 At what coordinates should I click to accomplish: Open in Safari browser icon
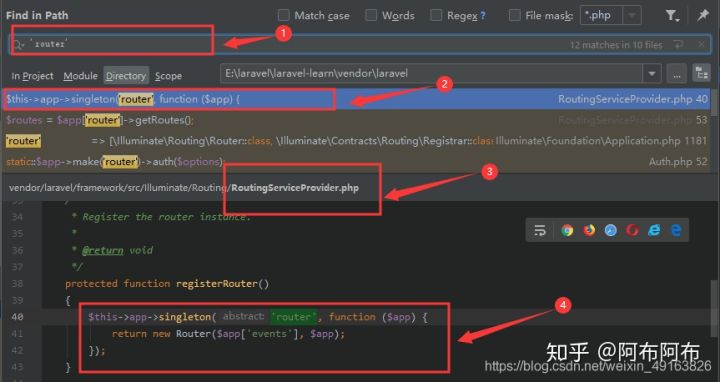(611, 230)
